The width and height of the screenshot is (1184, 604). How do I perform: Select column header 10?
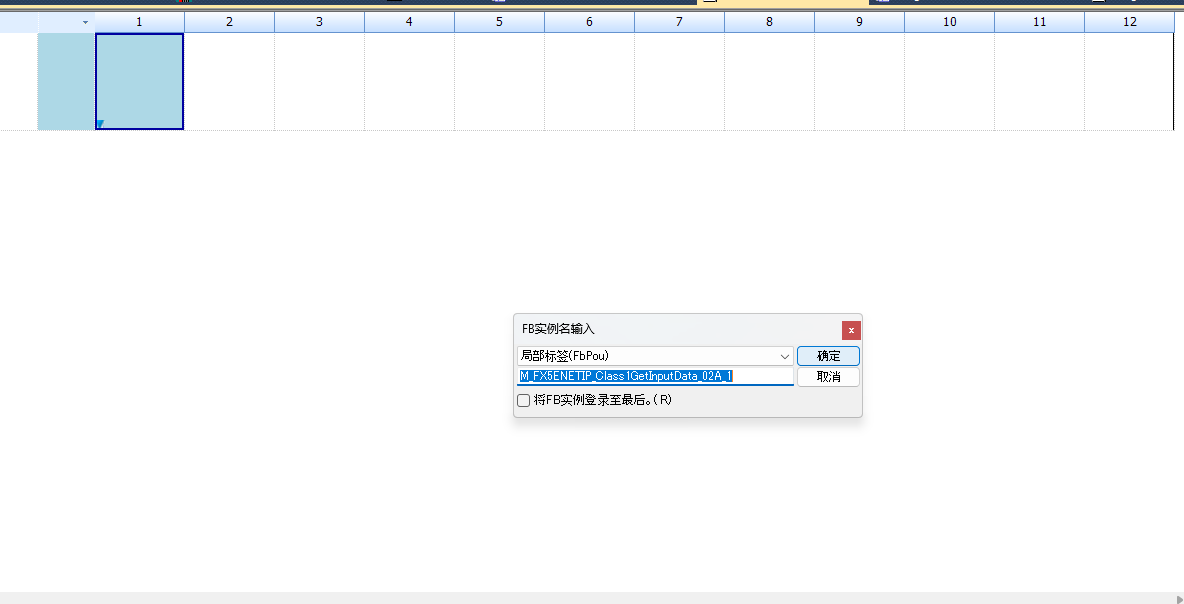949,22
